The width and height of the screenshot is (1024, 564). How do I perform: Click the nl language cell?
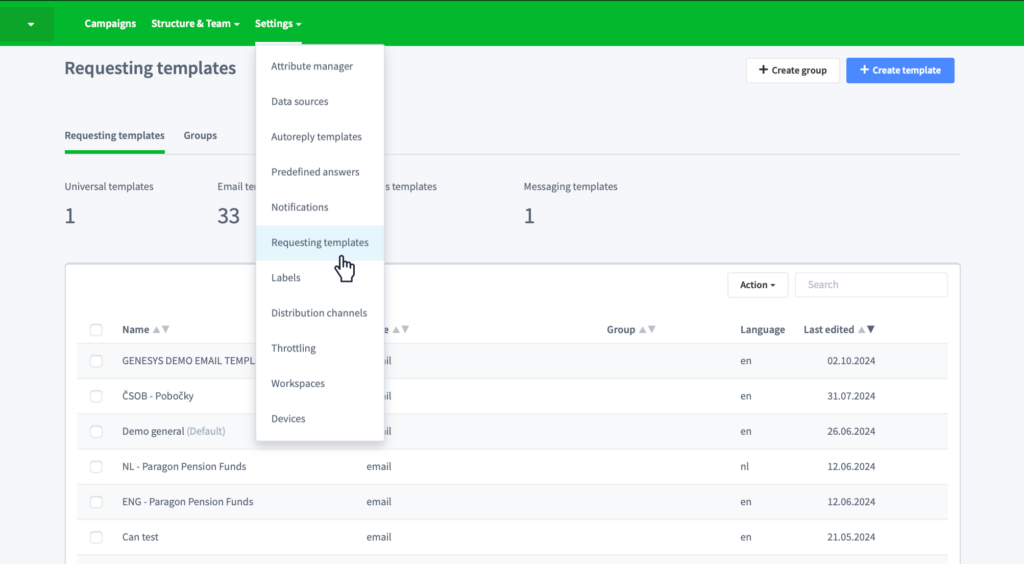(744, 467)
